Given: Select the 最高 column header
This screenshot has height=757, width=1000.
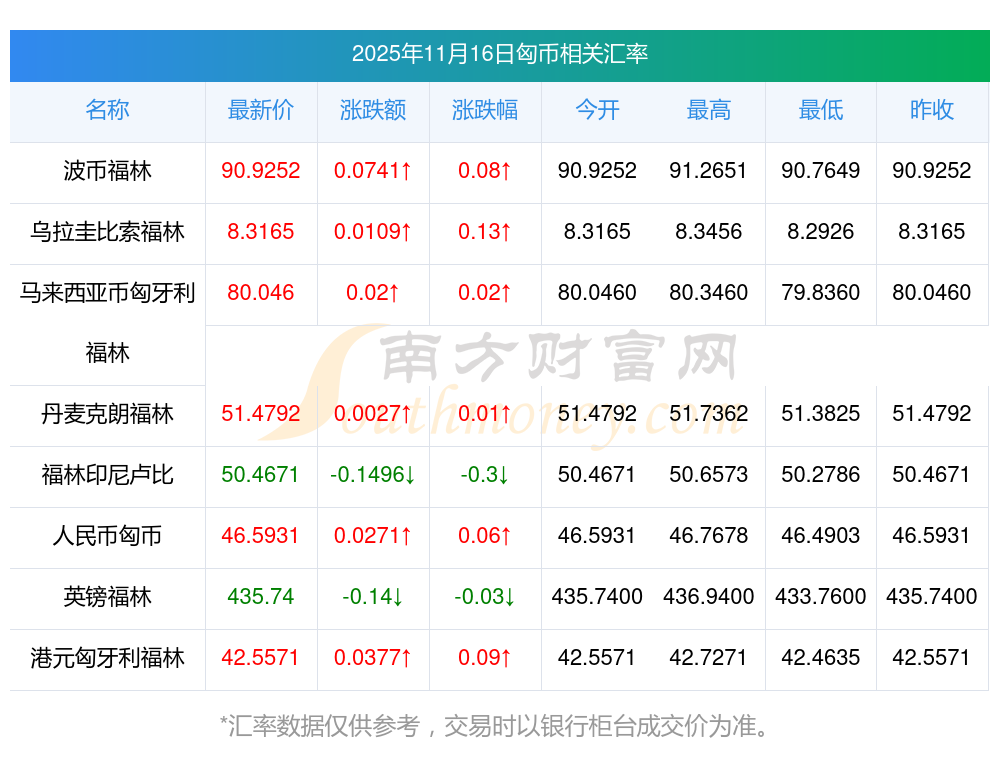Looking at the screenshot, I should [x=709, y=110].
